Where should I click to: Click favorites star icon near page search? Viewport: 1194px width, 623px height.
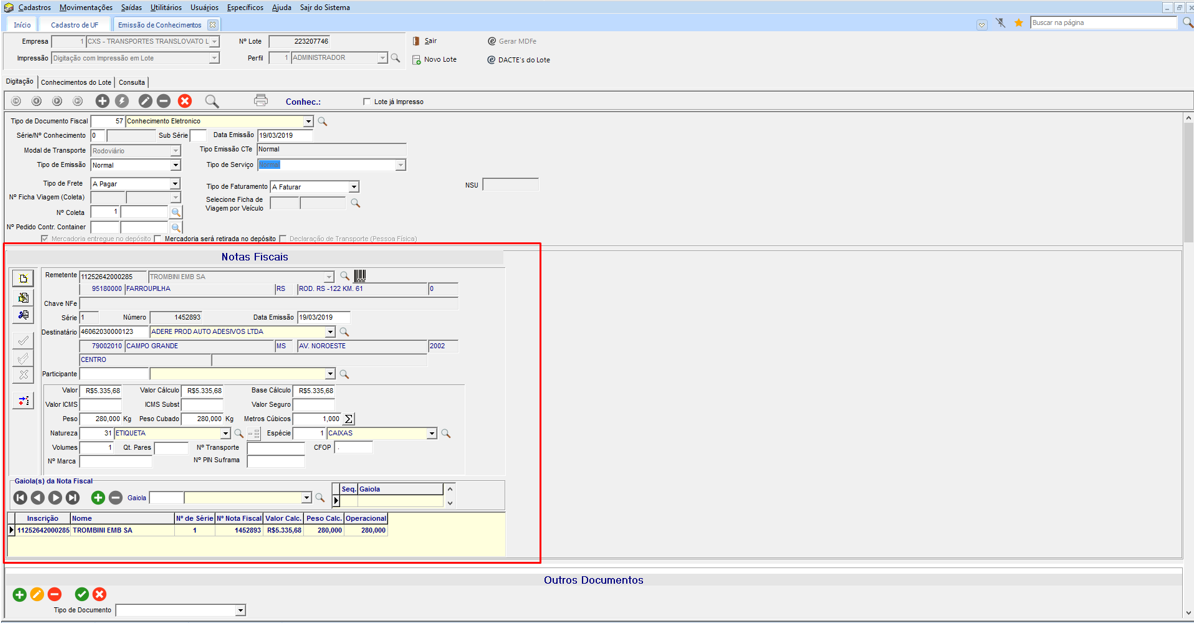(x=1018, y=23)
